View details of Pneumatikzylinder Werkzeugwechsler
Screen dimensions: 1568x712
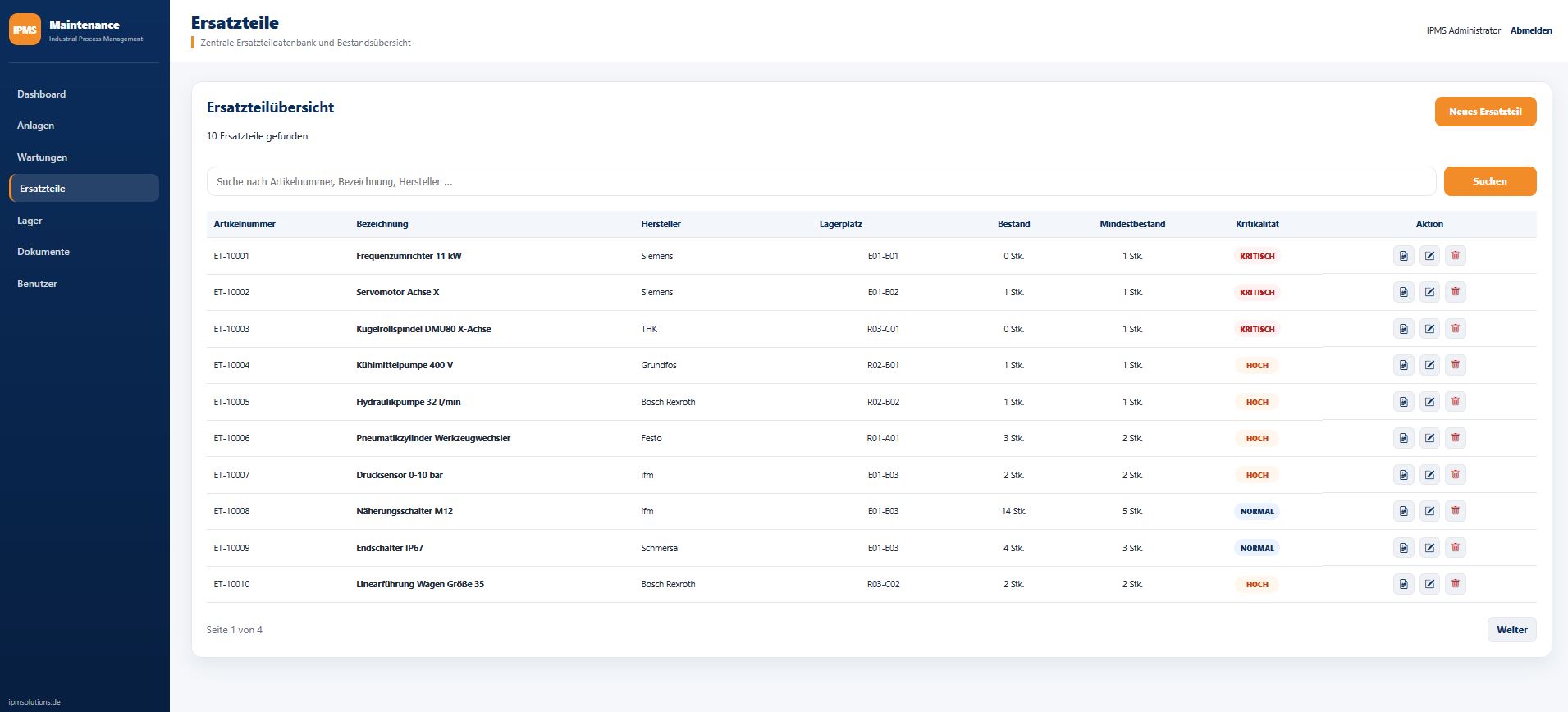1403,438
